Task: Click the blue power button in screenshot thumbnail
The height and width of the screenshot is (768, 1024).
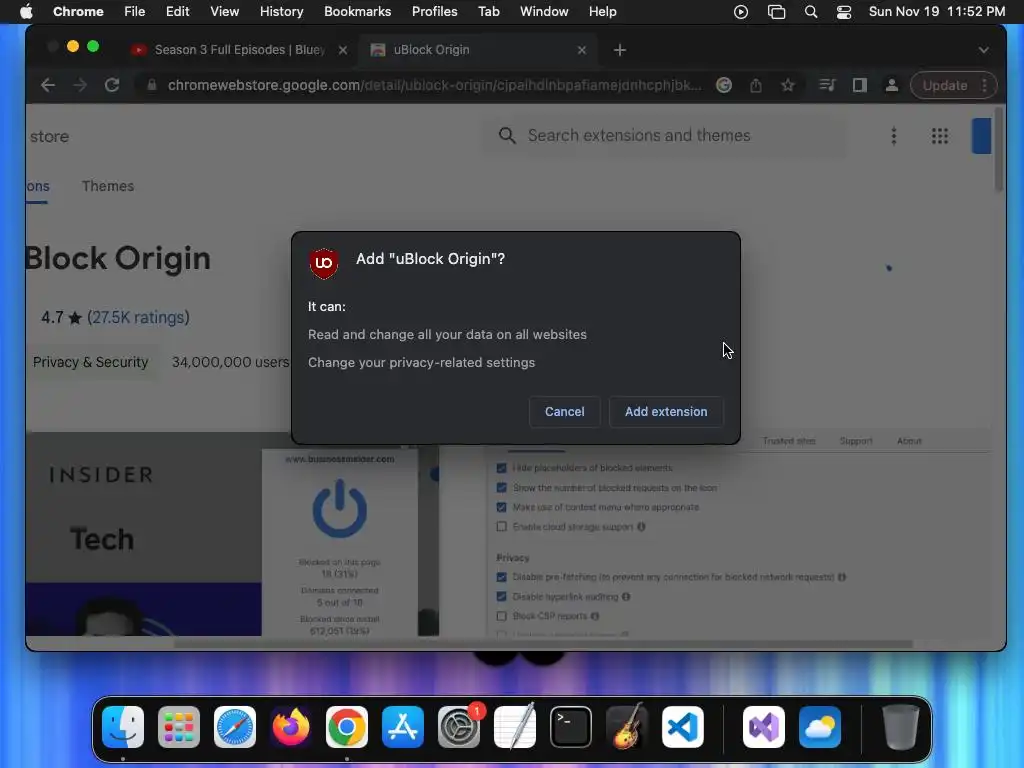Action: click(x=340, y=509)
